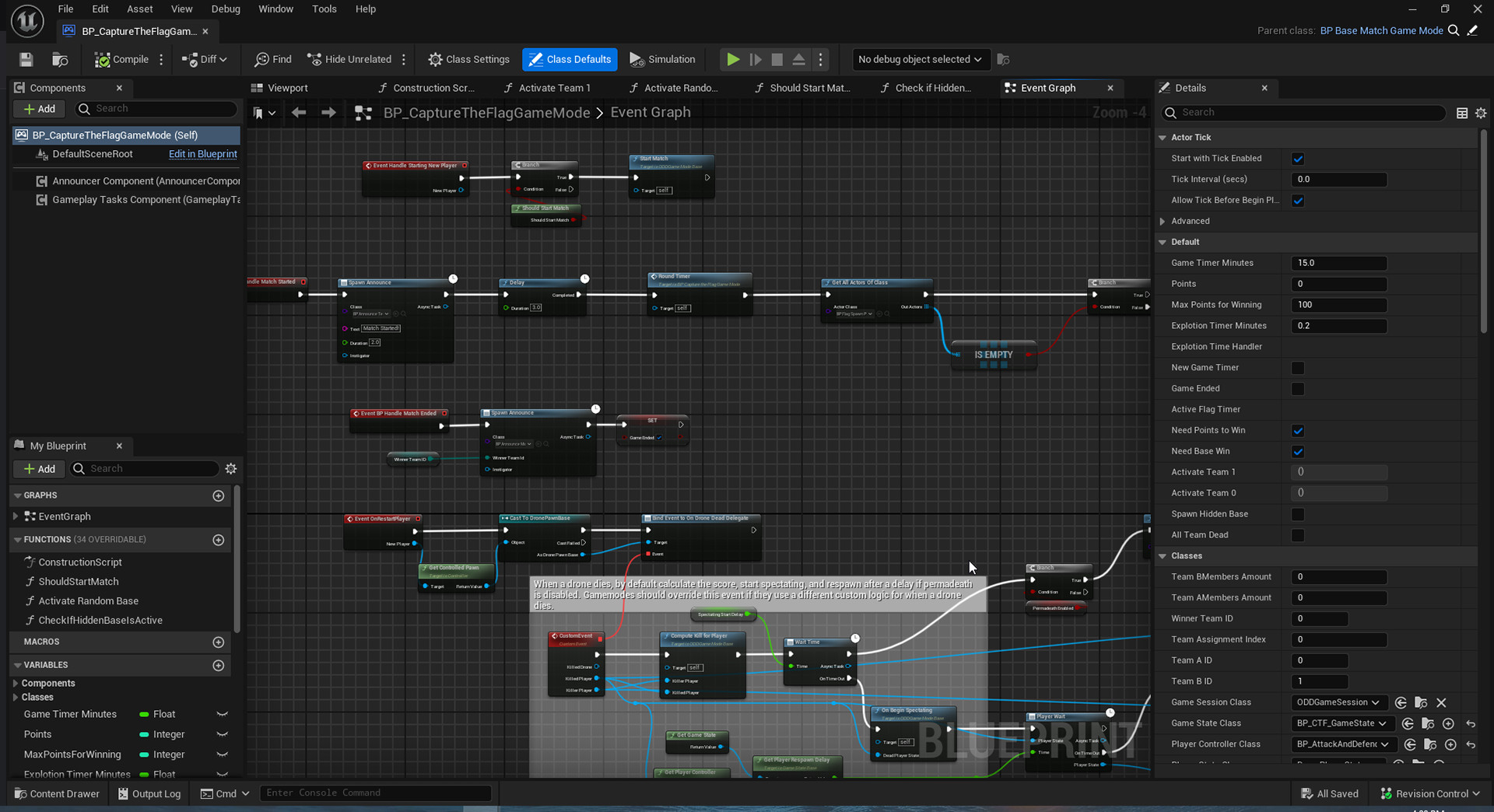Image resolution: width=1494 pixels, height=812 pixels.
Task: Open the Compile options menu dots
Action: 161,59
